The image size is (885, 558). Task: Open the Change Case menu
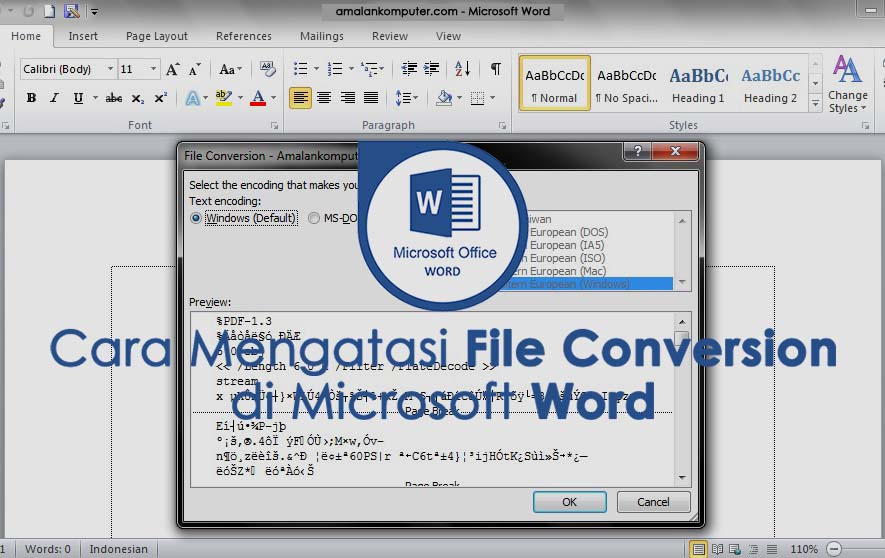230,69
